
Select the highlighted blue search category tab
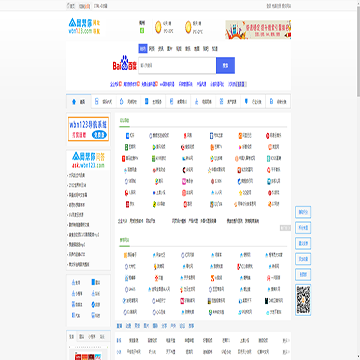click(143, 49)
